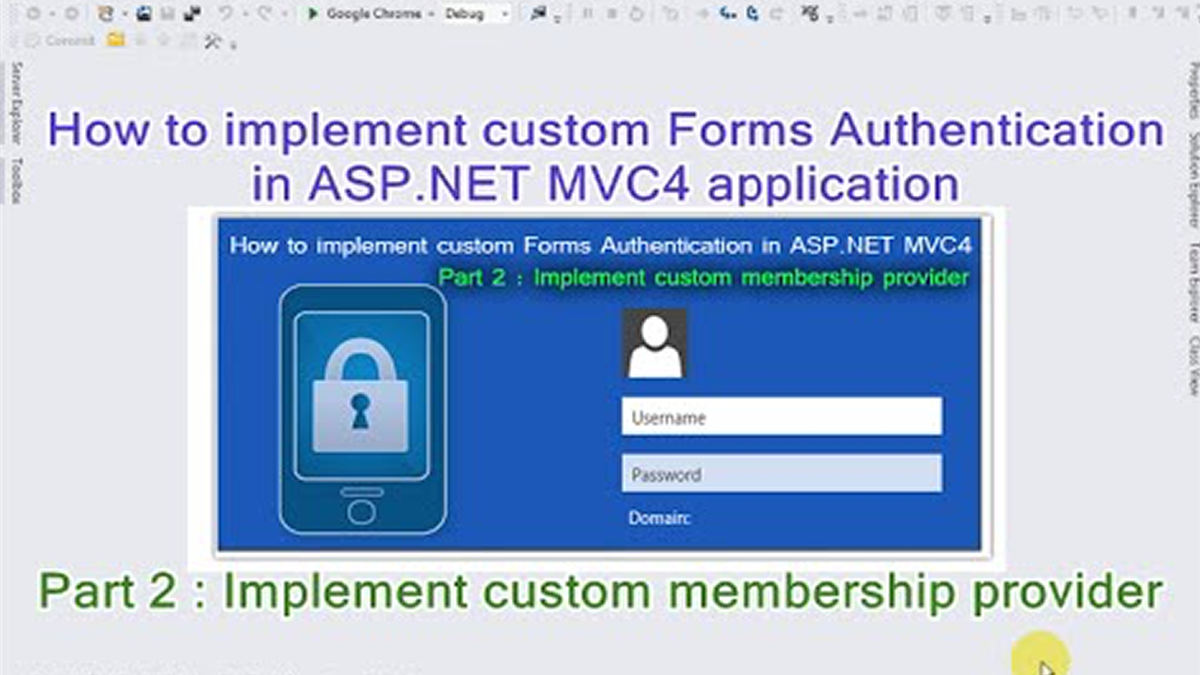Click the Restart debugging icon
This screenshot has width=1200, height=675.
[x=636, y=14]
